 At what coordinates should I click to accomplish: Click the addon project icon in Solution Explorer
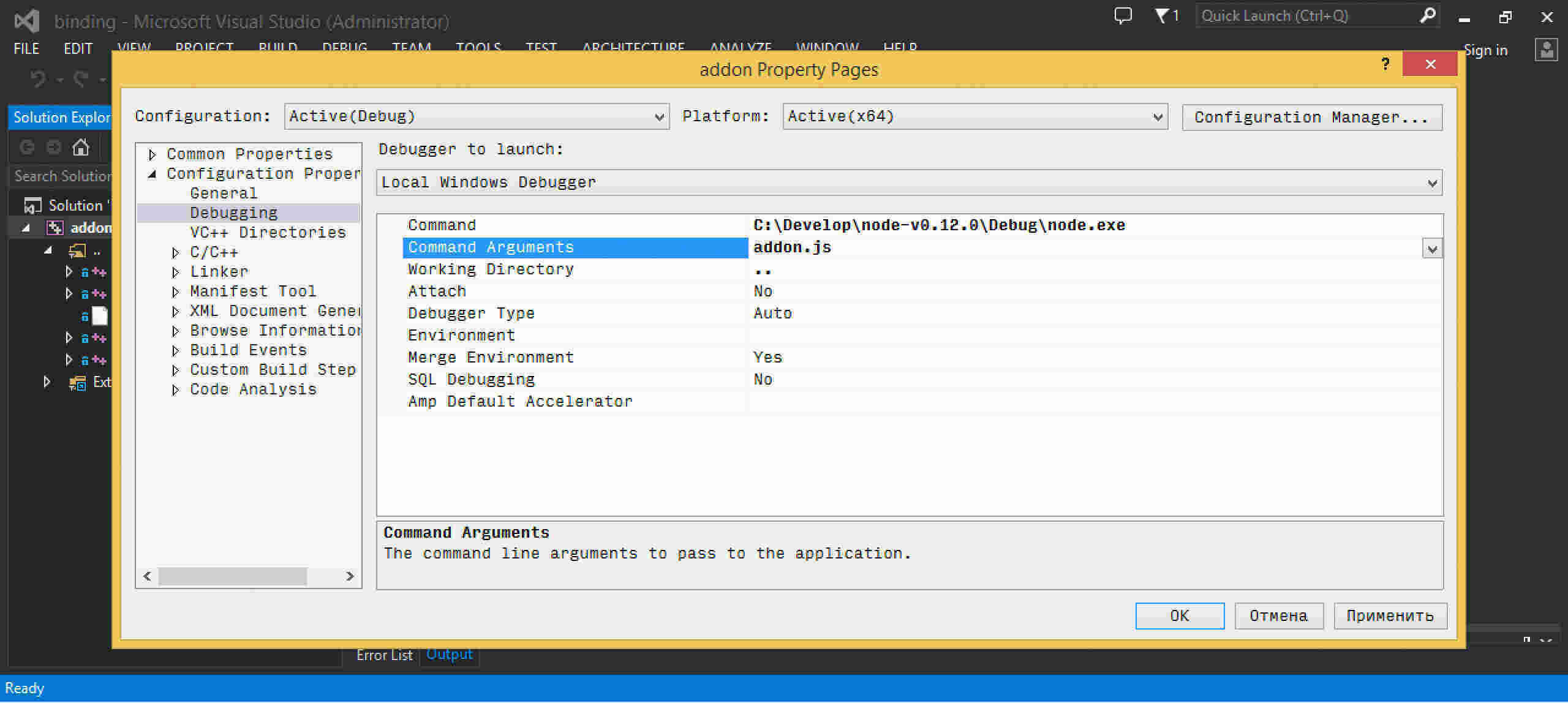pyautogui.click(x=55, y=228)
